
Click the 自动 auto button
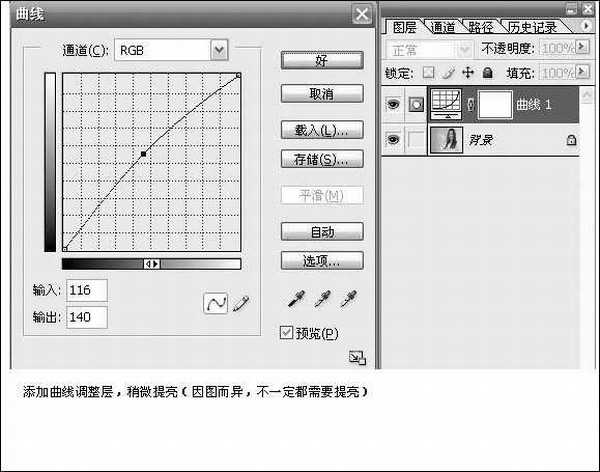coord(321,231)
